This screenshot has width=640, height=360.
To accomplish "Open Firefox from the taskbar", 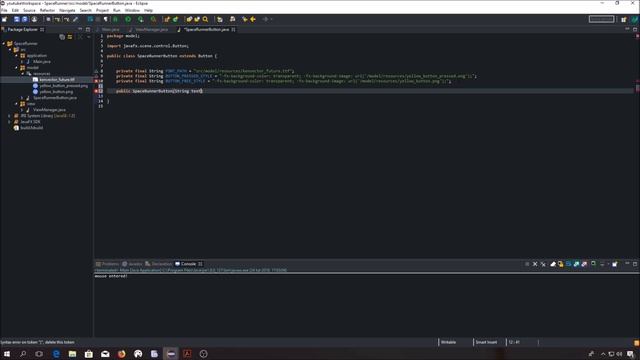I will point(122,354).
